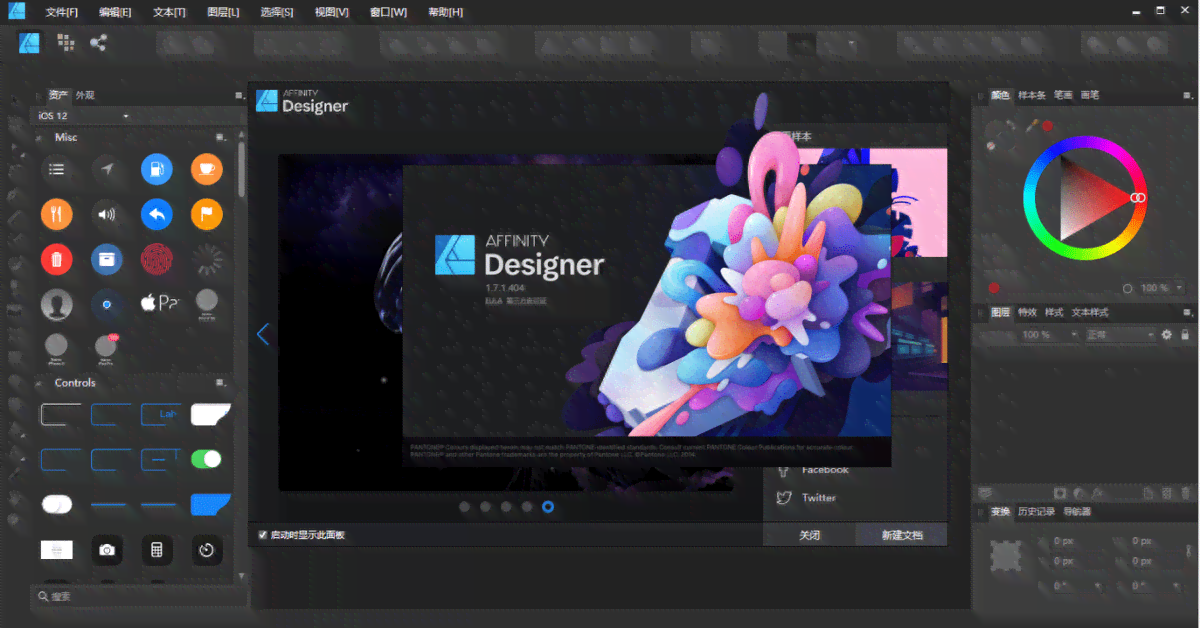This screenshot has width=1200, height=628.
Task: Select the calculator icon asset
Action: [157, 550]
